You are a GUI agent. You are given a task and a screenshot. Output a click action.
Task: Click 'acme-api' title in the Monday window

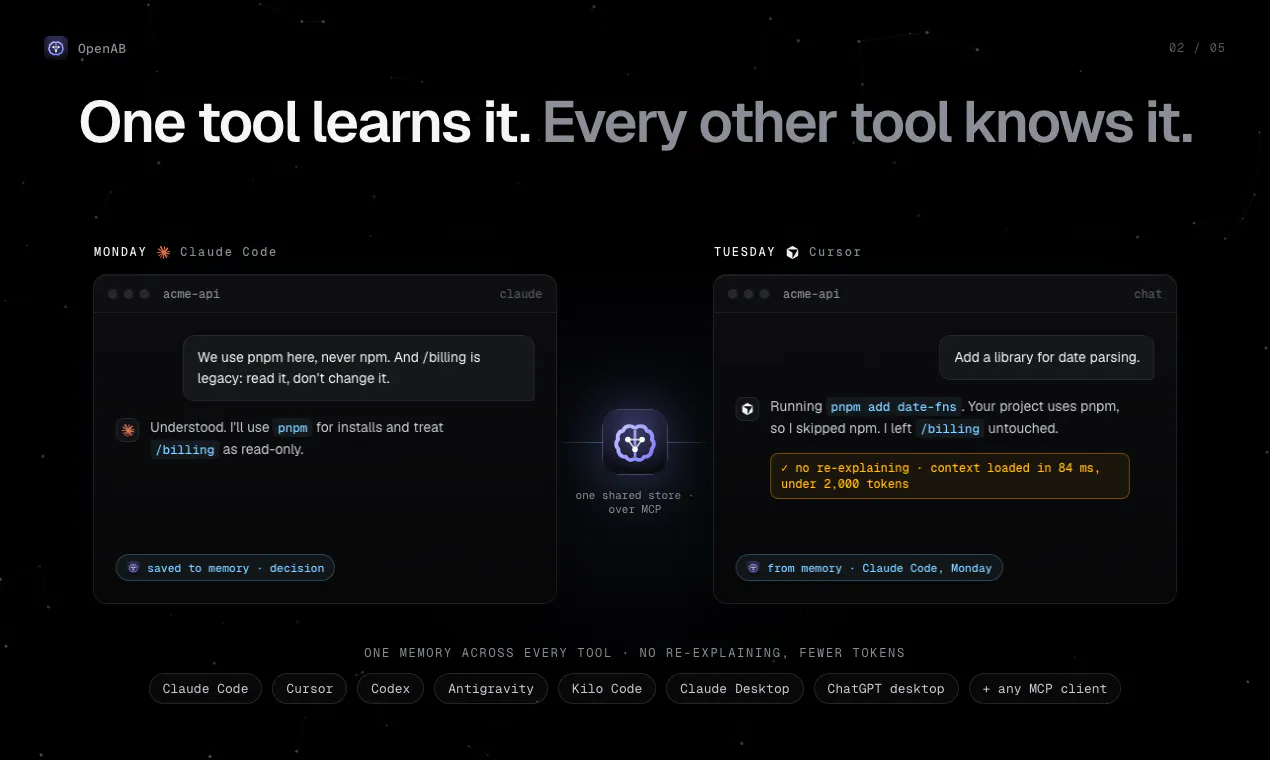pos(192,294)
